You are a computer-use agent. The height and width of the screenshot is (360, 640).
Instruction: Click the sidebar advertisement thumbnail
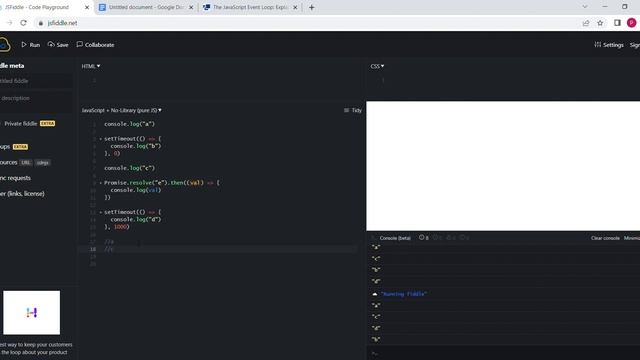31,313
